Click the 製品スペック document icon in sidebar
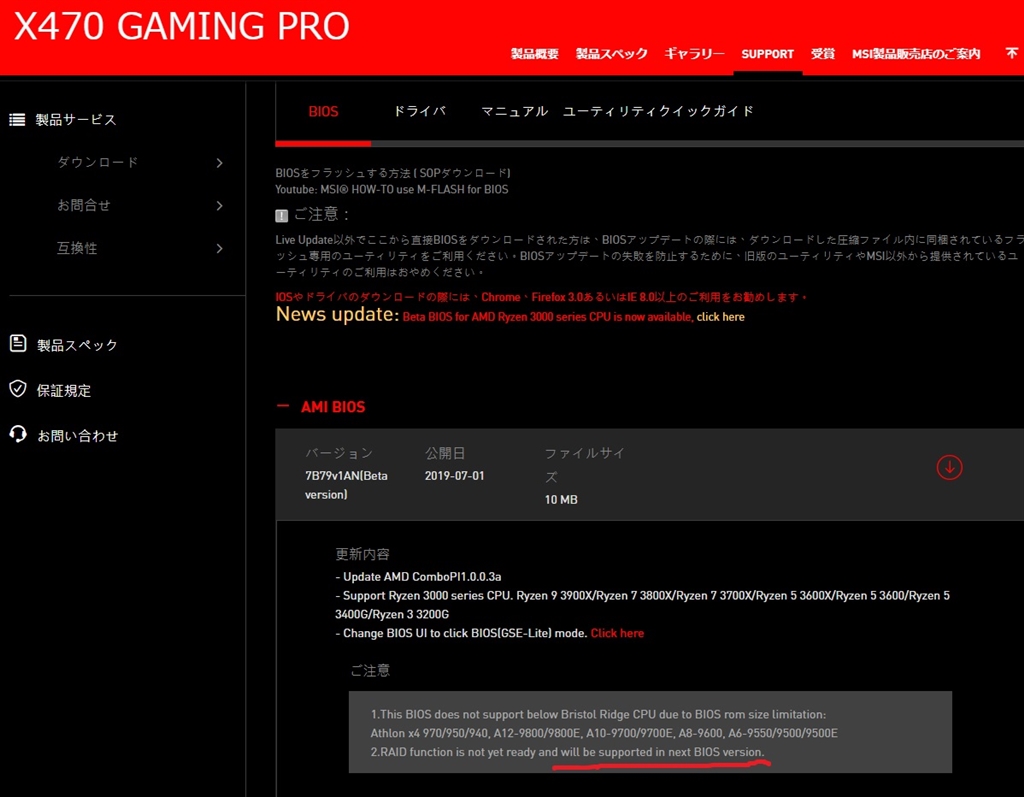Image resolution: width=1024 pixels, height=797 pixels. 18,344
